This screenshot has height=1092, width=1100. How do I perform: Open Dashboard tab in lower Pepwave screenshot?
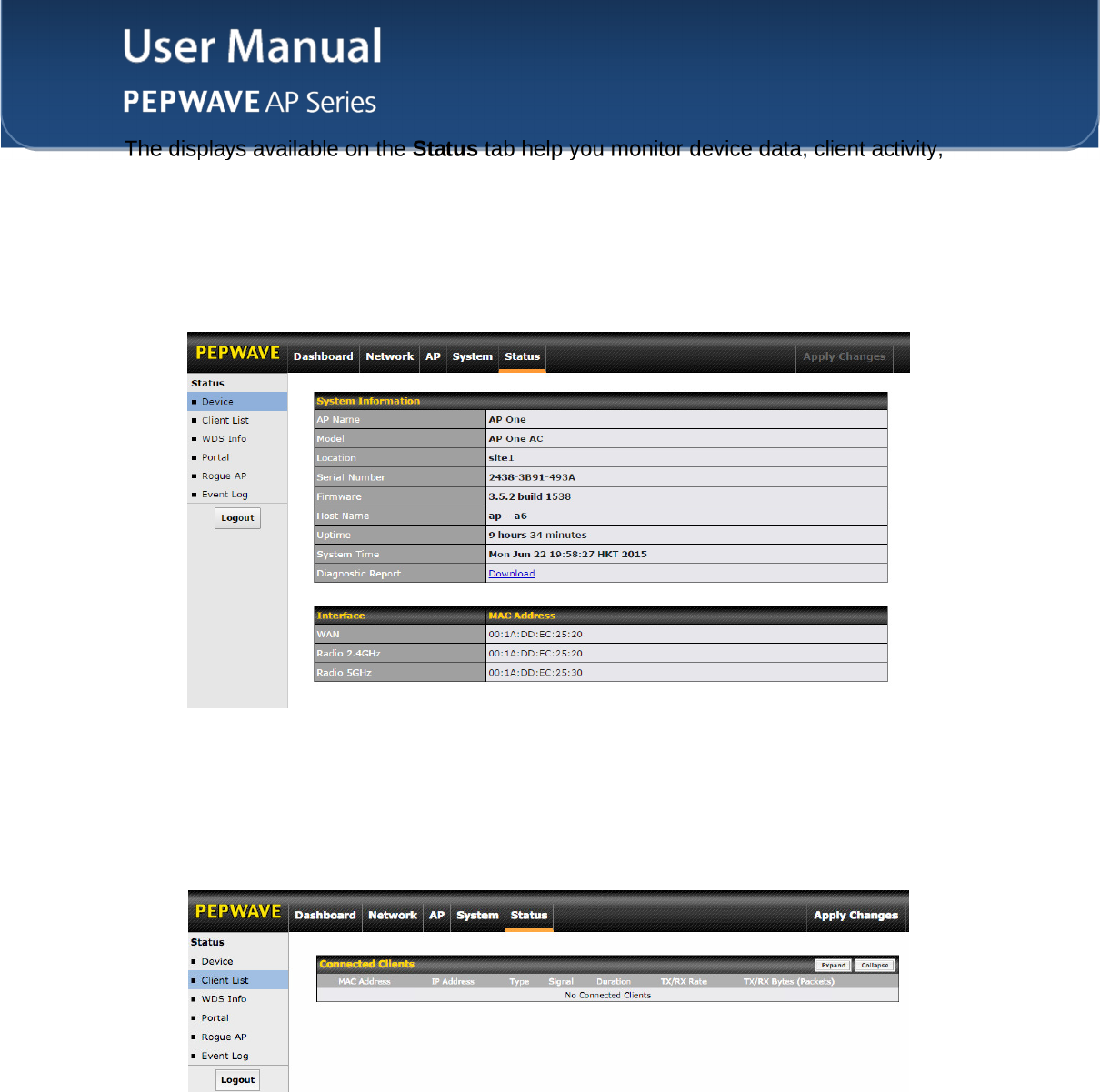325,916
